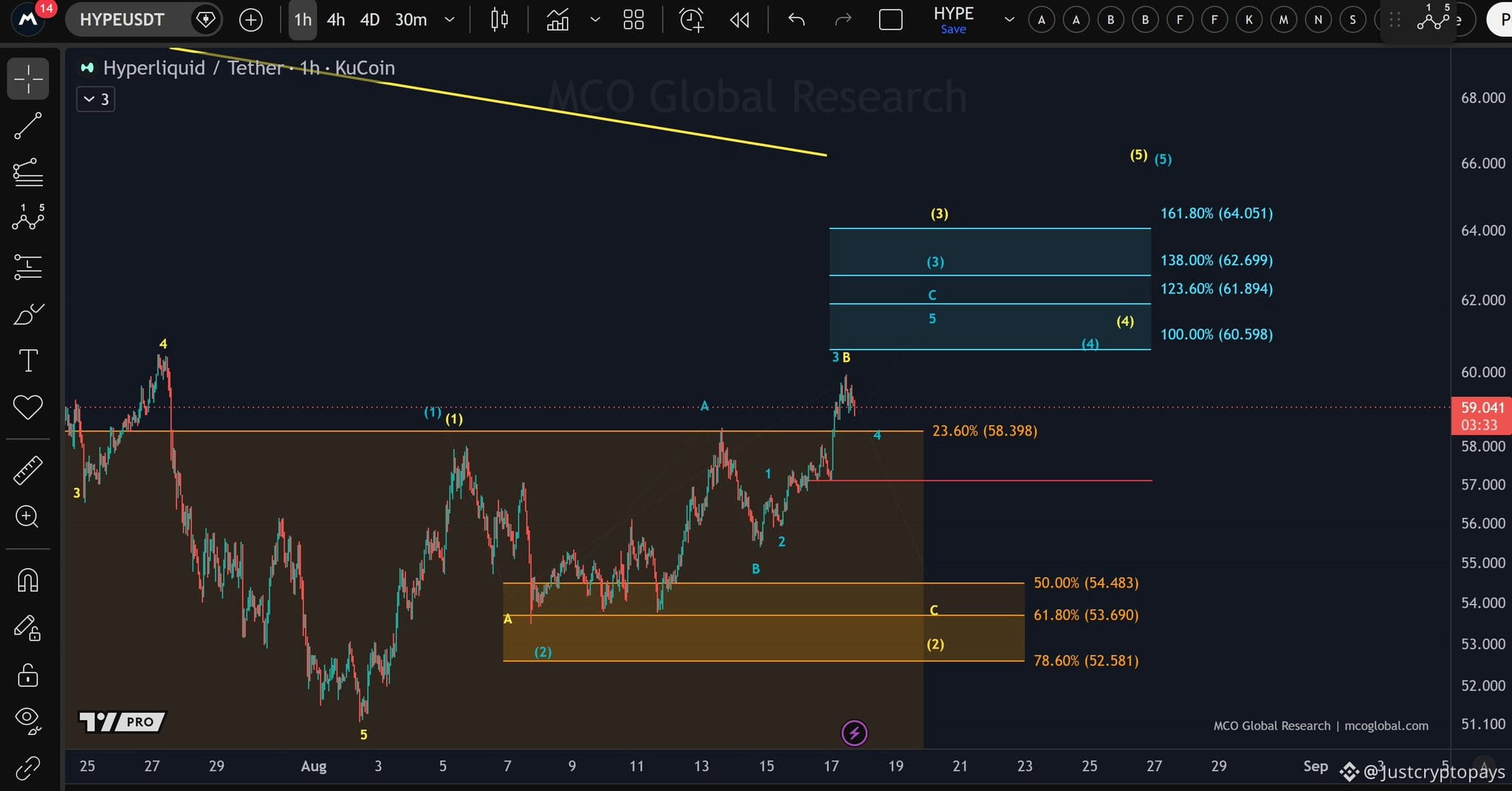Click the K favorite shortcut circle
Image resolution: width=1512 pixels, height=791 pixels.
pyautogui.click(x=1248, y=20)
